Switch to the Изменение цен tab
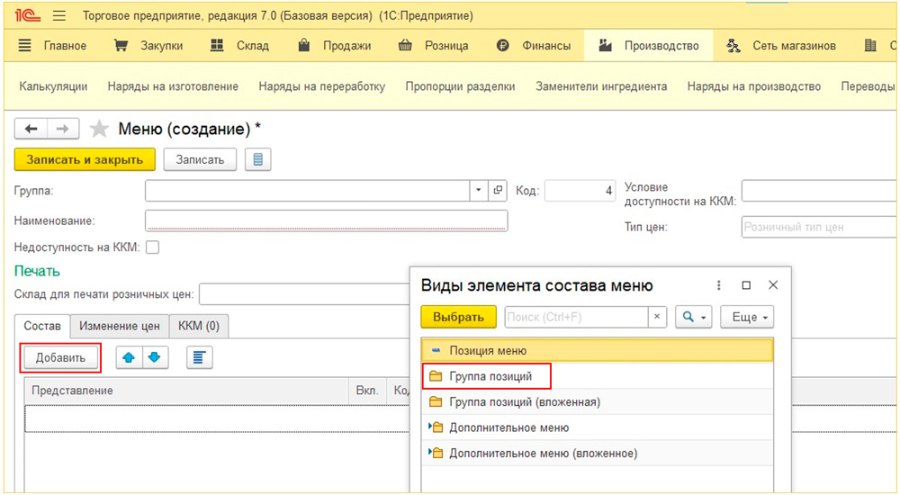 click(119, 326)
